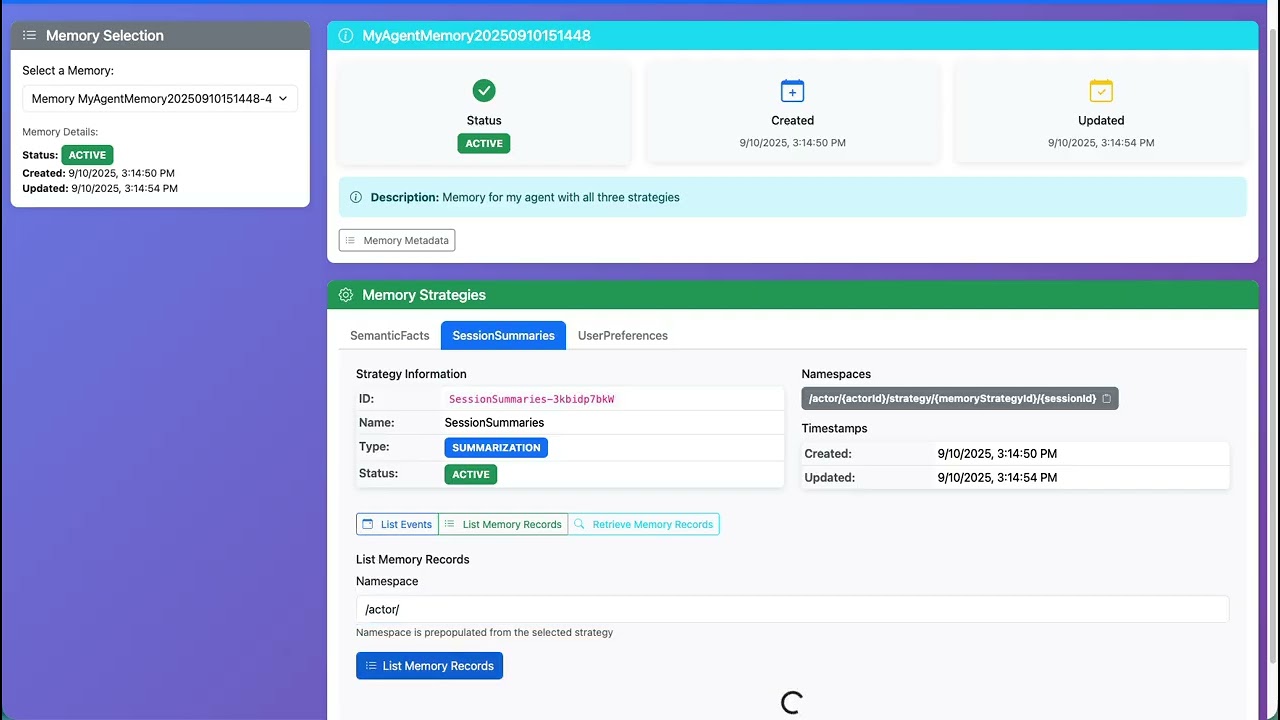
Task: Show the List Events view
Action: (x=397, y=524)
